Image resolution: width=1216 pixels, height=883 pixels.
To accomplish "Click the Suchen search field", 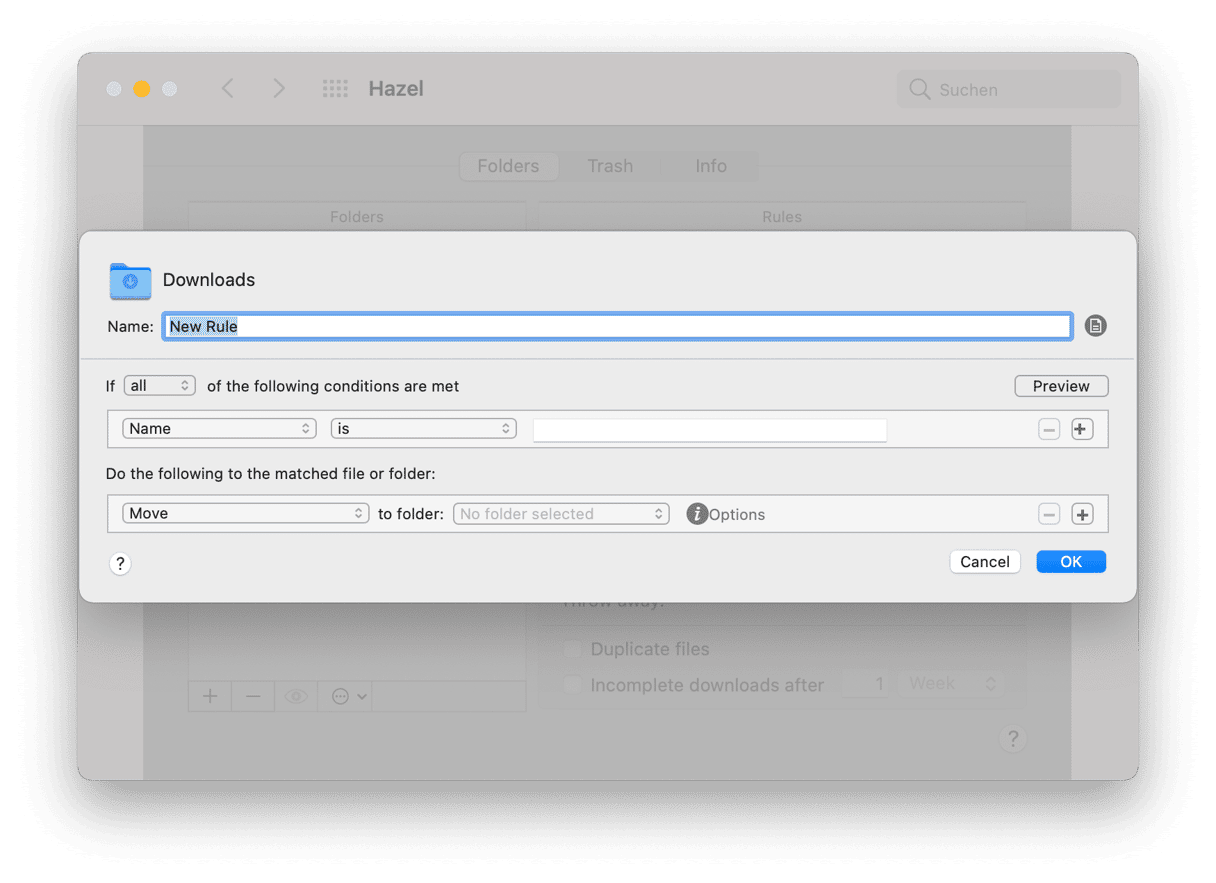I will pyautogui.click(x=1009, y=89).
